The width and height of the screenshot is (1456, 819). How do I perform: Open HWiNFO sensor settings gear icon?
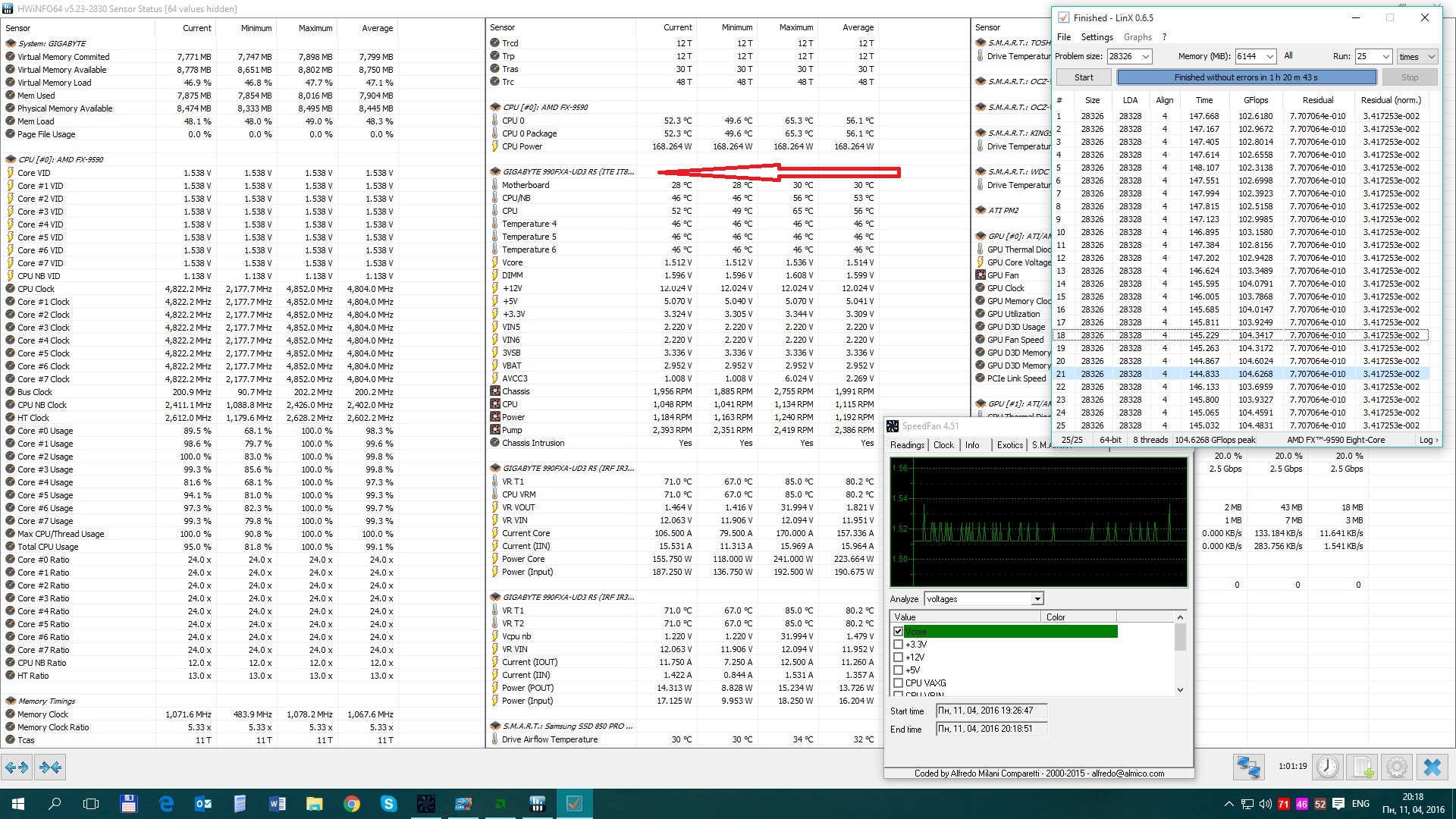1397,767
